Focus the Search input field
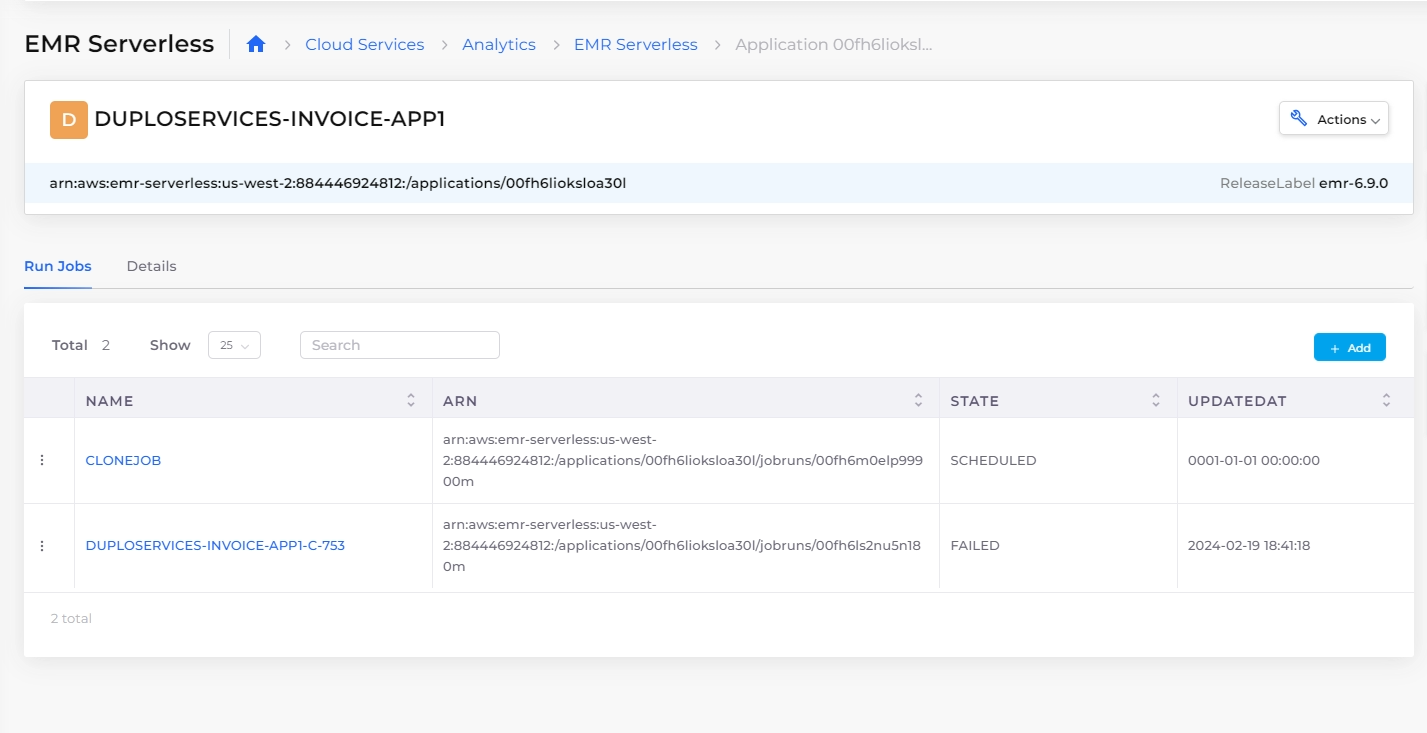 click(400, 345)
